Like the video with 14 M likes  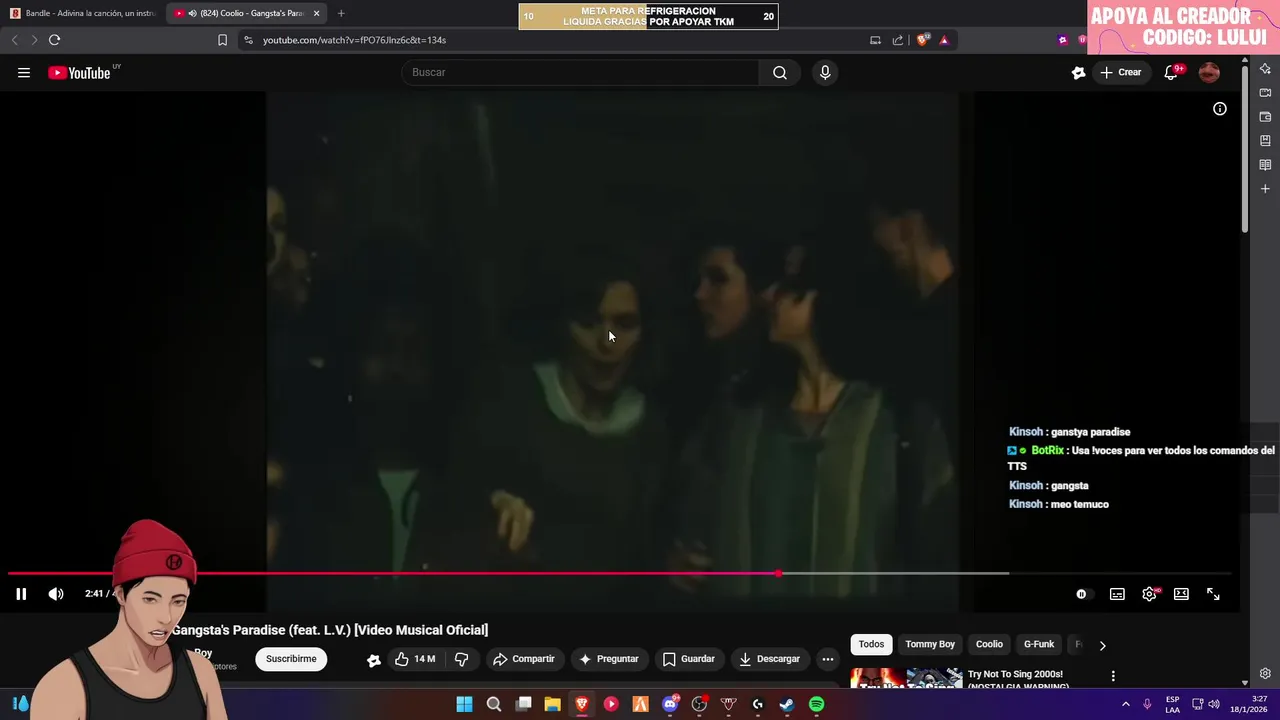tap(415, 659)
